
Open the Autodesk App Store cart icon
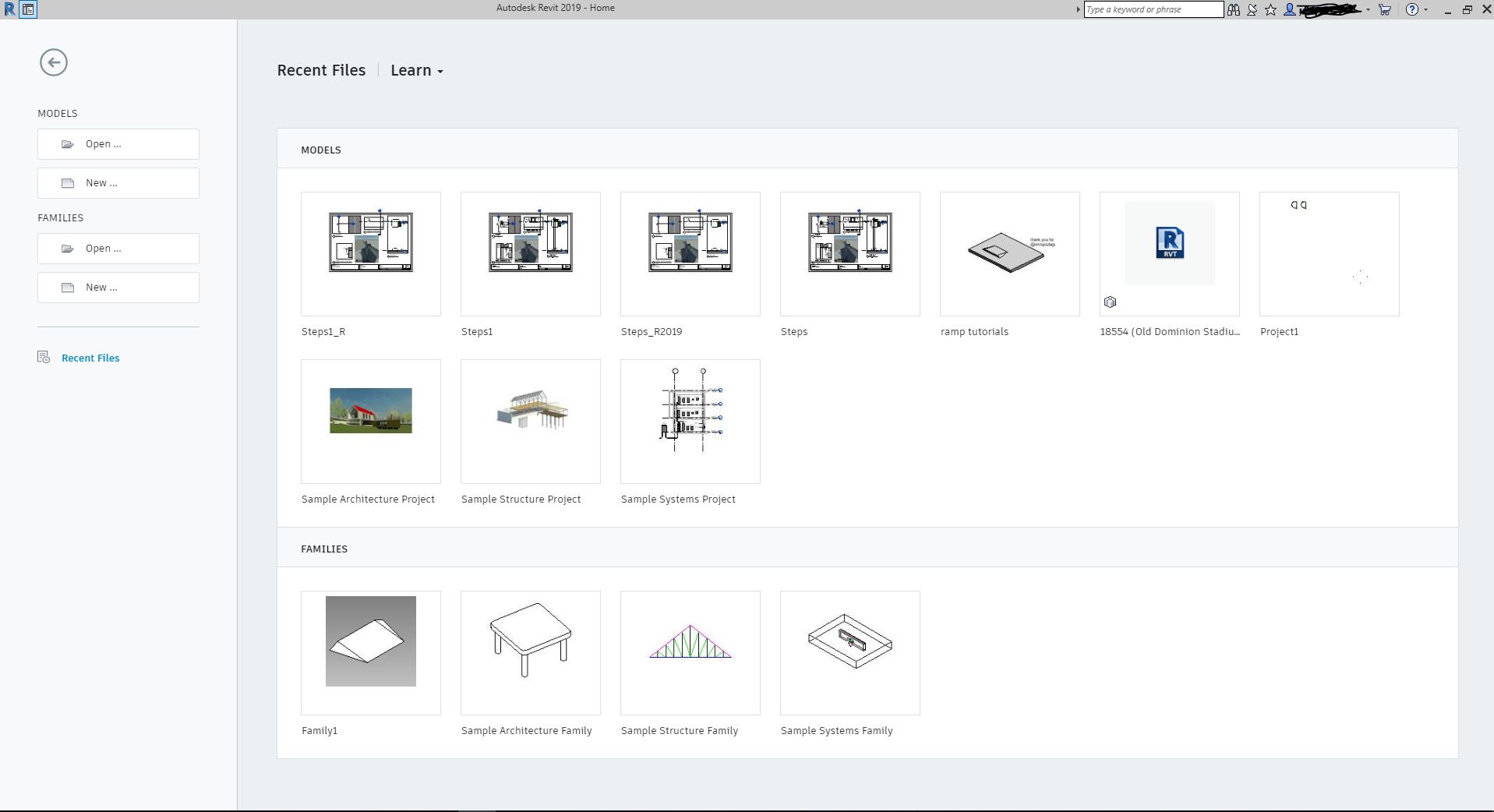coord(1385,9)
